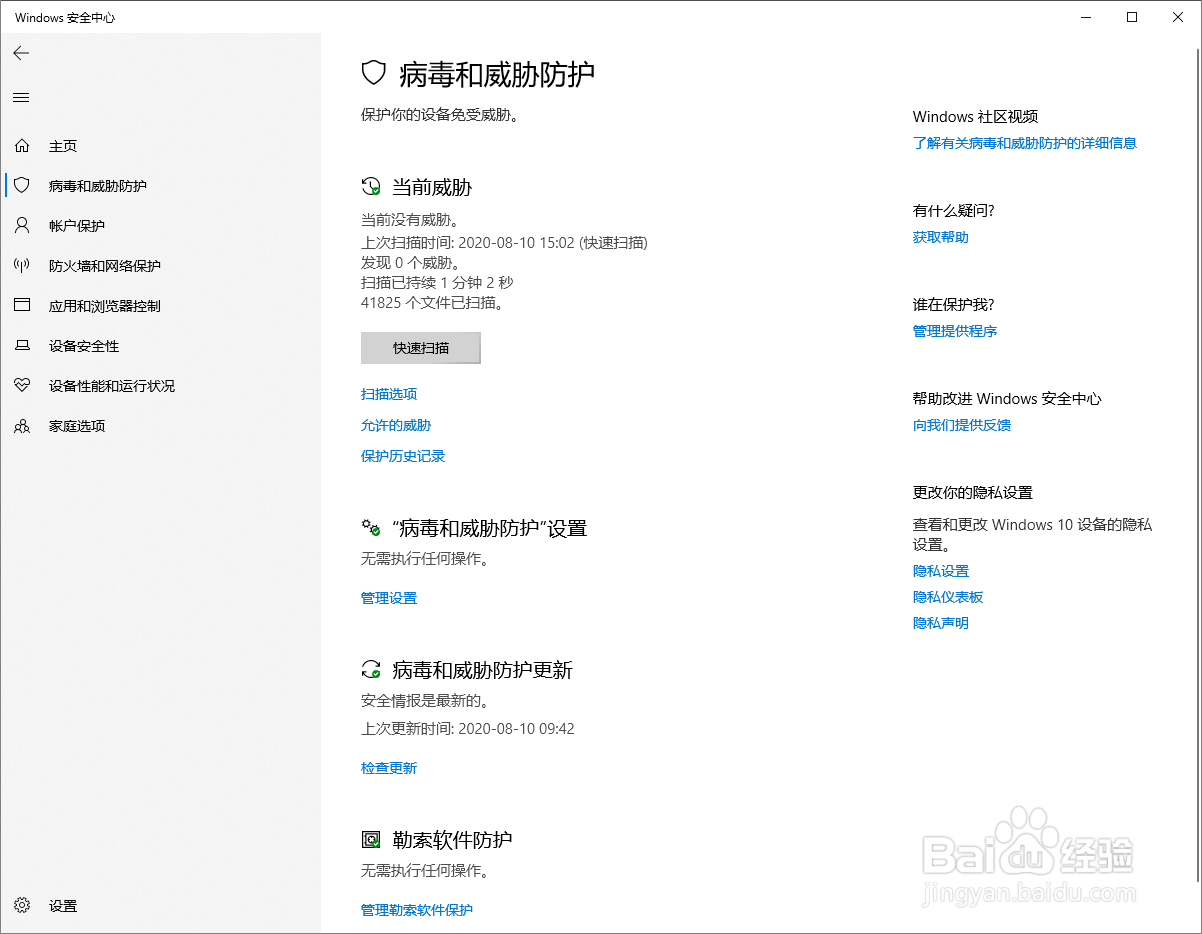Click the 当前威胁 heading

point(432,187)
